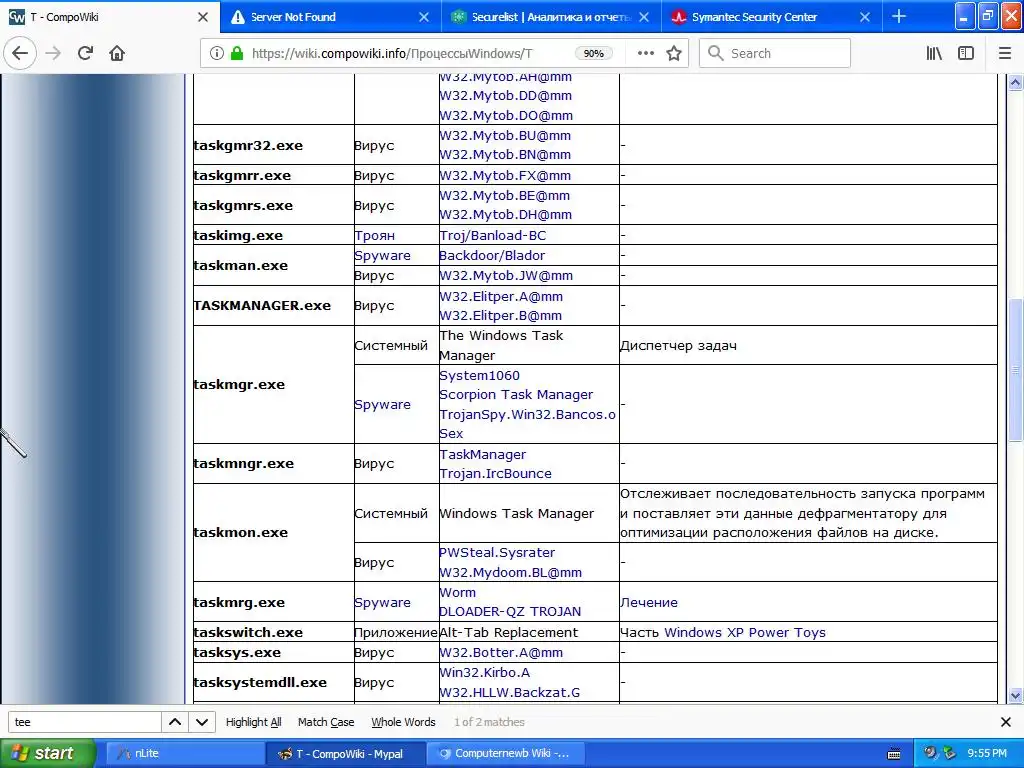This screenshot has height=768, width=1024.
Task: Open the TrojanSpy.Win32.Bancos.o link
Action: (527, 414)
